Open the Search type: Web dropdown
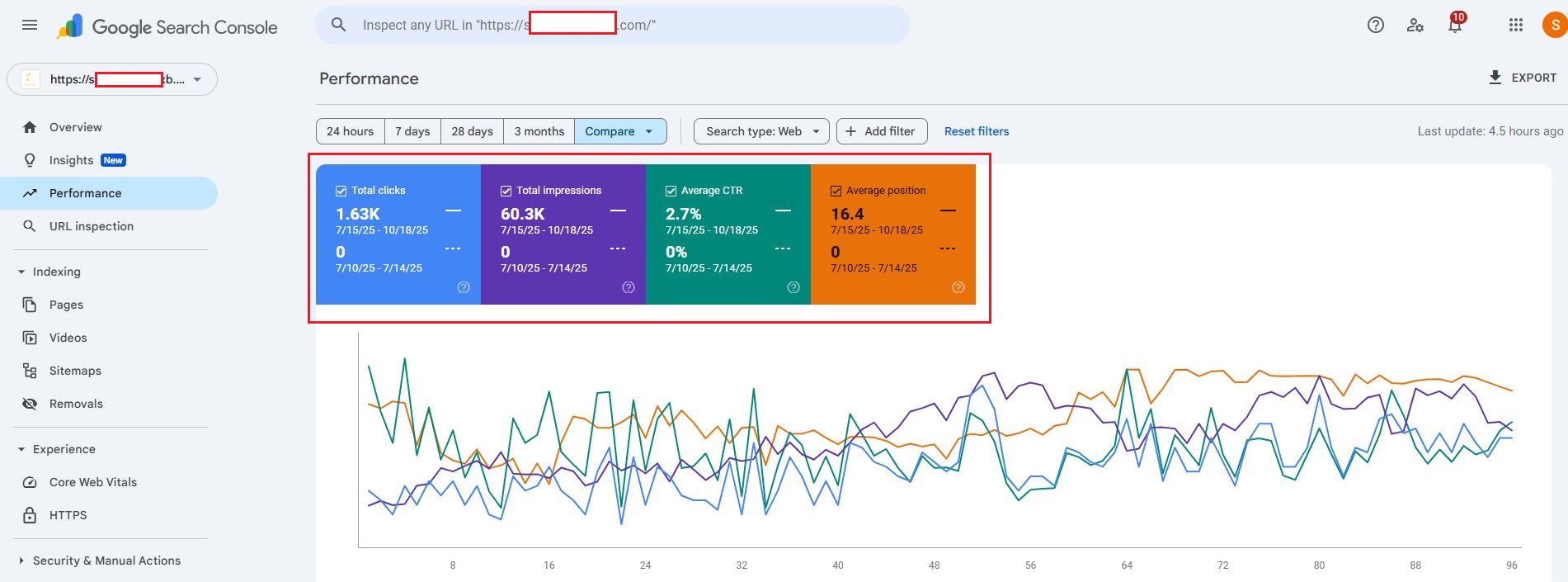1568x582 pixels. click(760, 131)
